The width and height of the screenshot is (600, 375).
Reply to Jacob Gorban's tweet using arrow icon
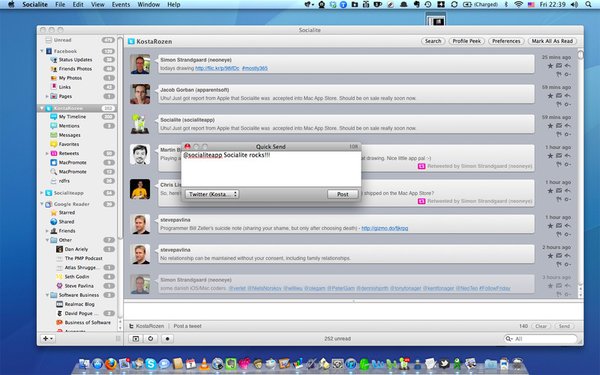tap(567, 96)
